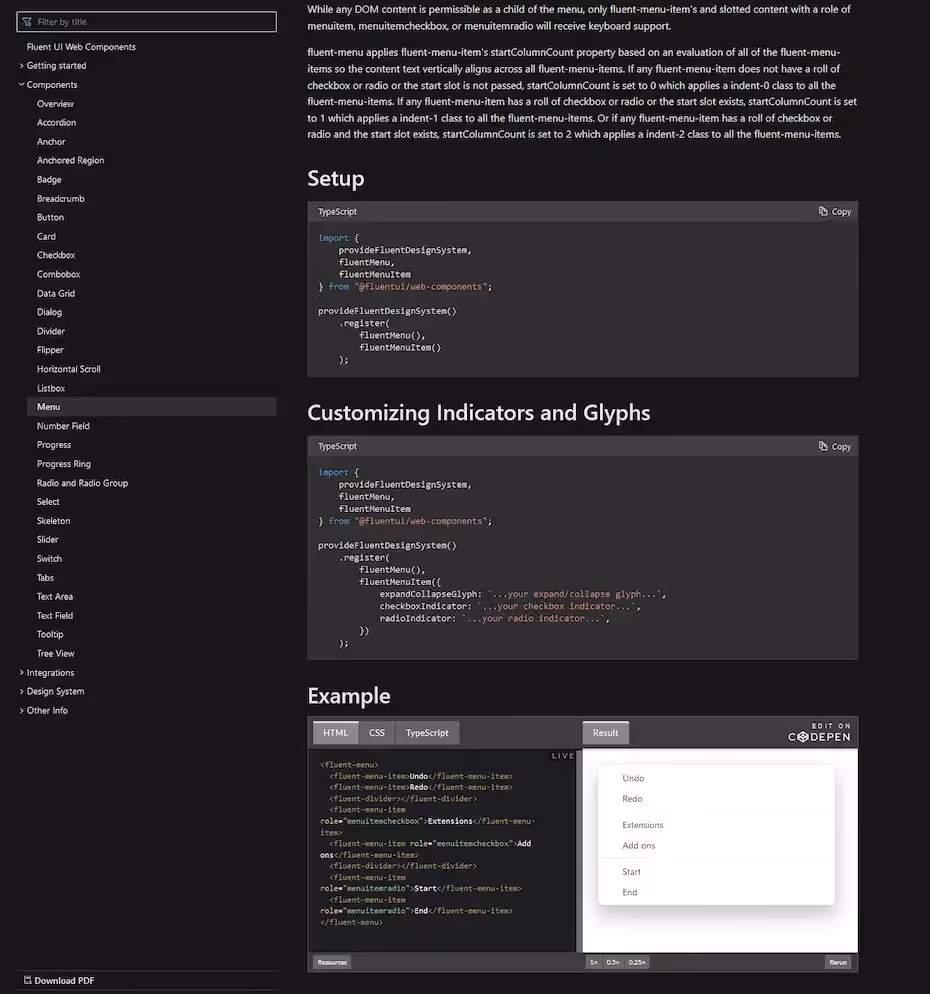The image size is (930, 994).
Task: Click the Copy icon in the Customizing Indicators code block
Action: (822, 447)
